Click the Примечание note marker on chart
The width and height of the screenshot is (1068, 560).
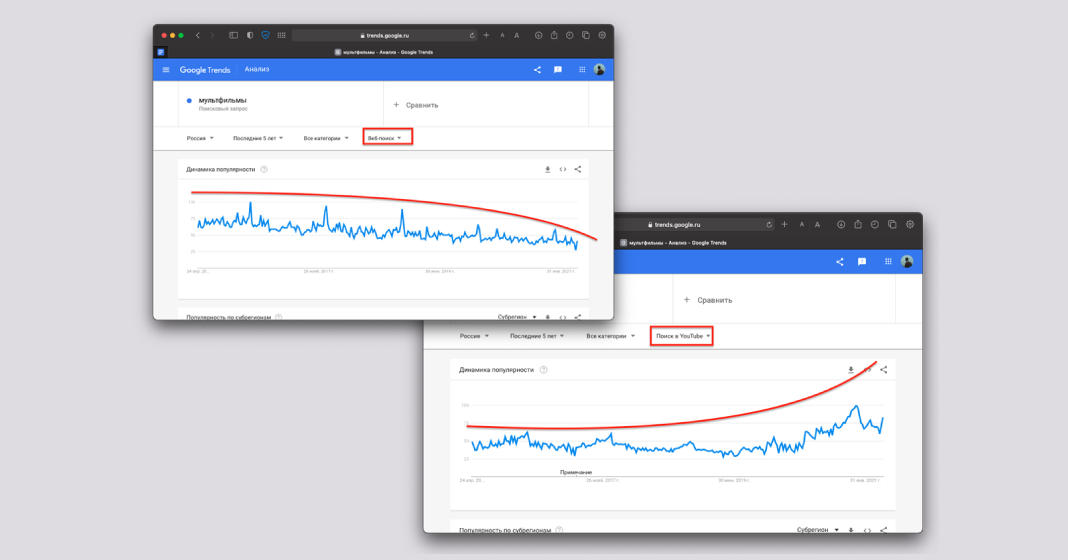click(576, 472)
